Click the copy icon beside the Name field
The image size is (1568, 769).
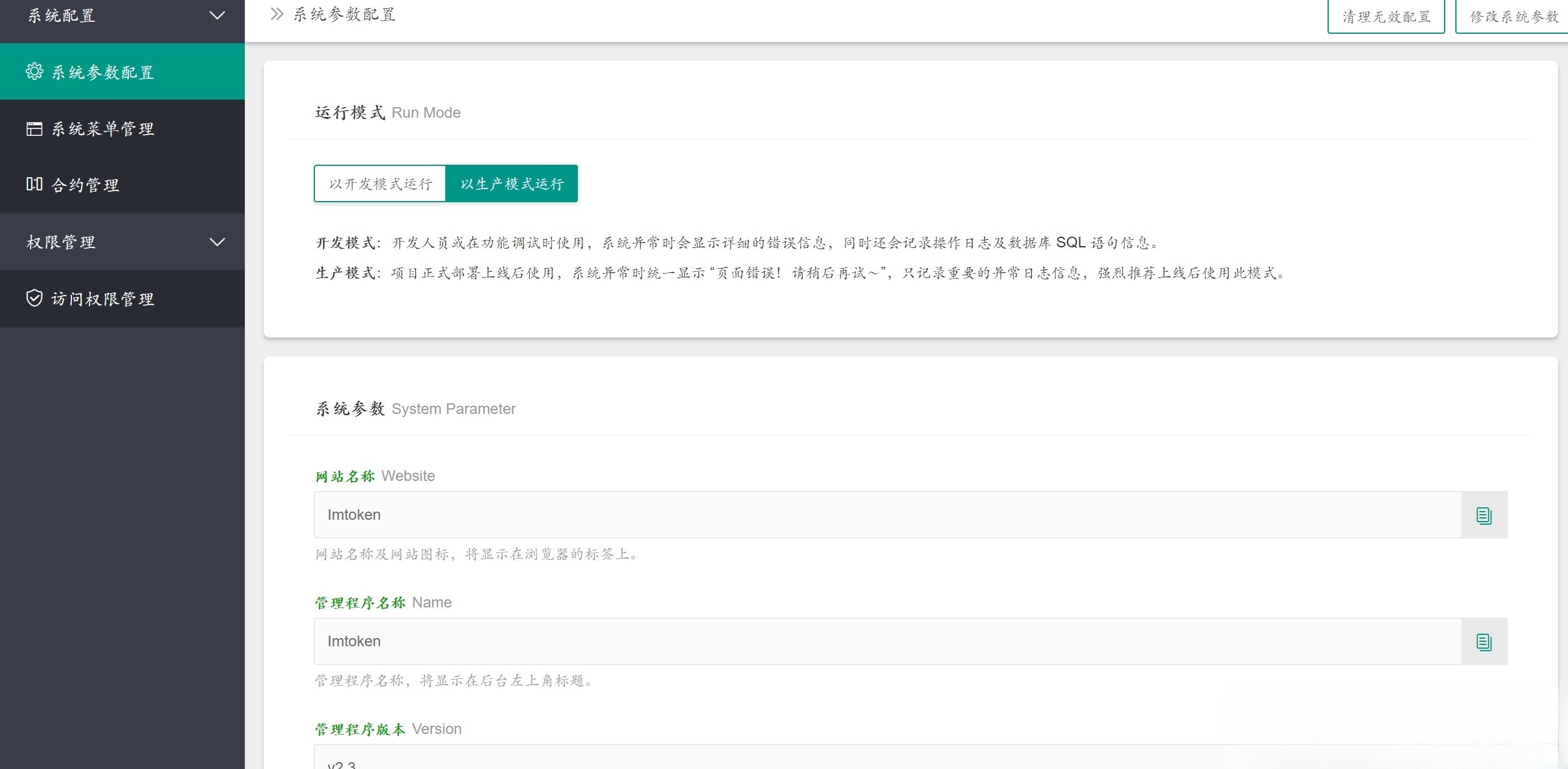[1484, 641]
